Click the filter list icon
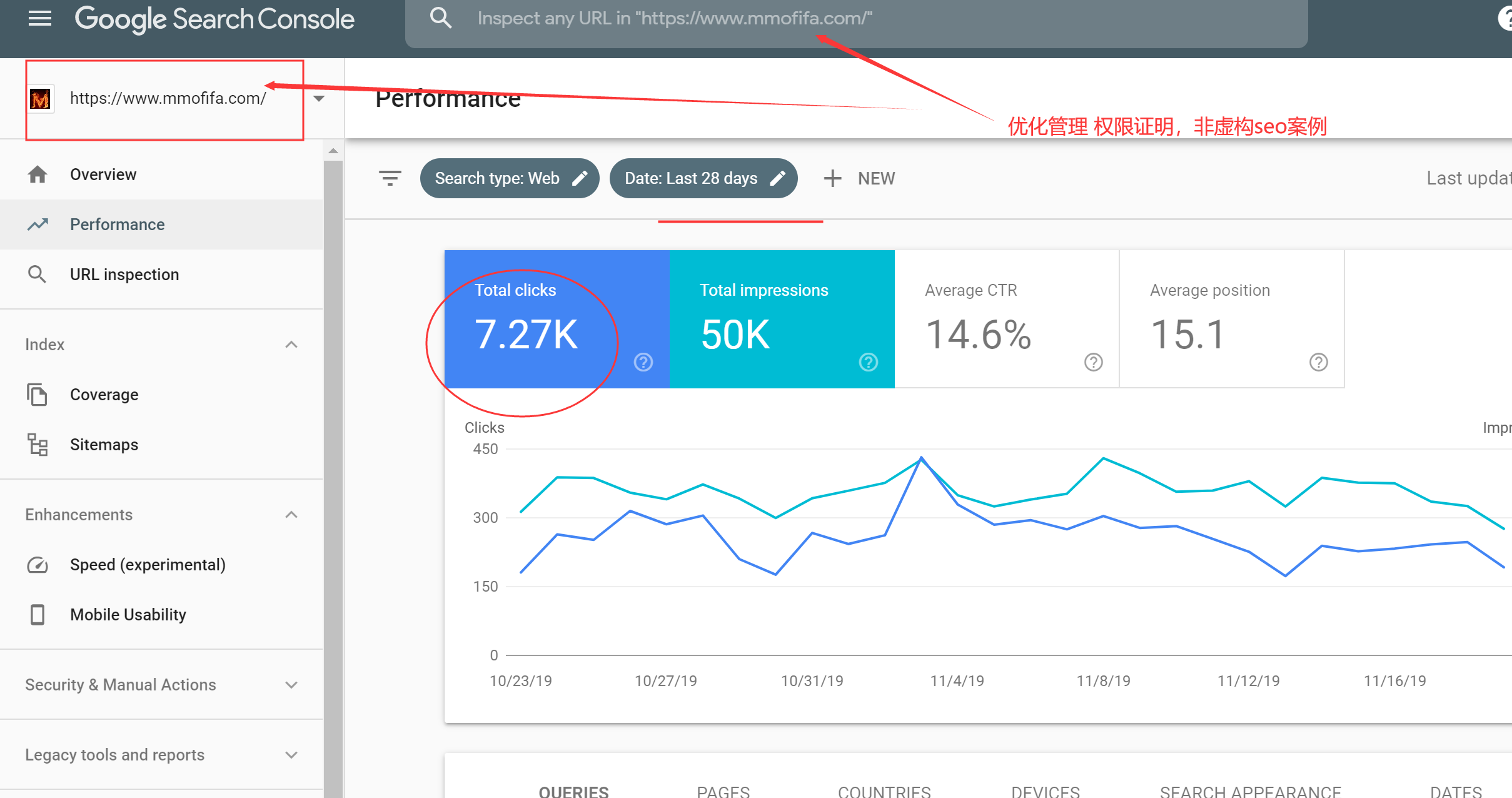 tap(390, 178)
